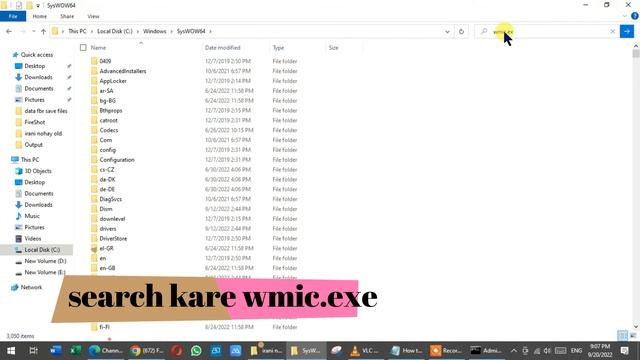The image size is (640, 360).
Task: Open the 'data fbr save files' folder
Action: (46, 111)
